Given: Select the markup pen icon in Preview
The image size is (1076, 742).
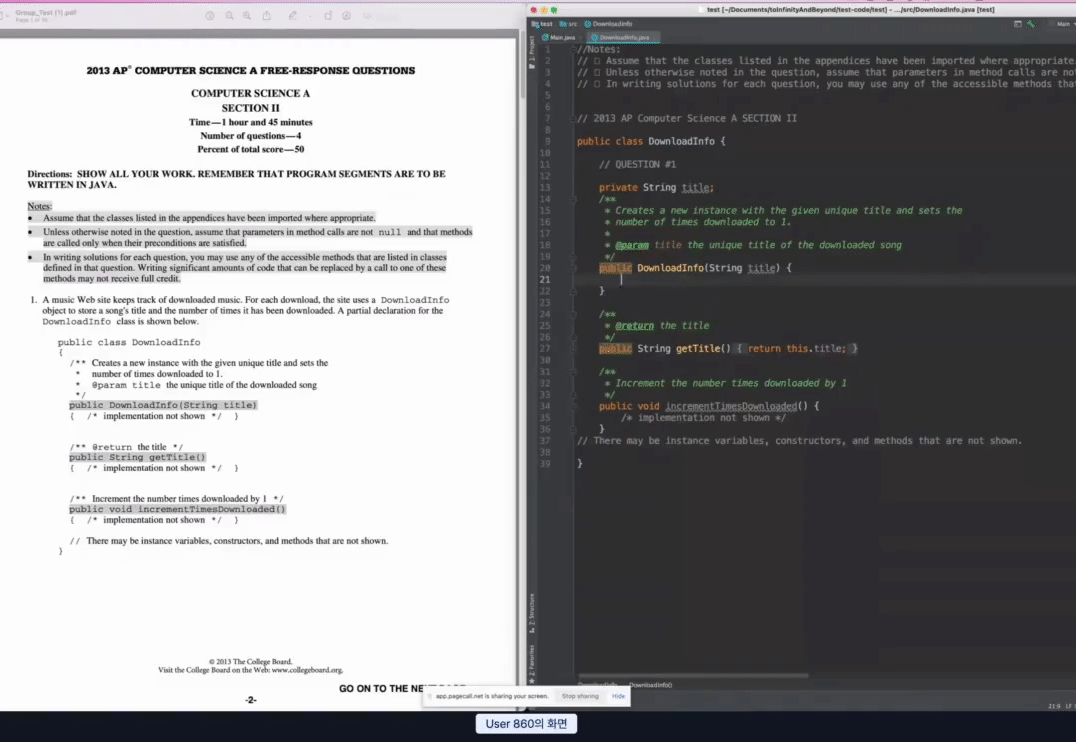Looking at the screenshot, I should (293, 16).
